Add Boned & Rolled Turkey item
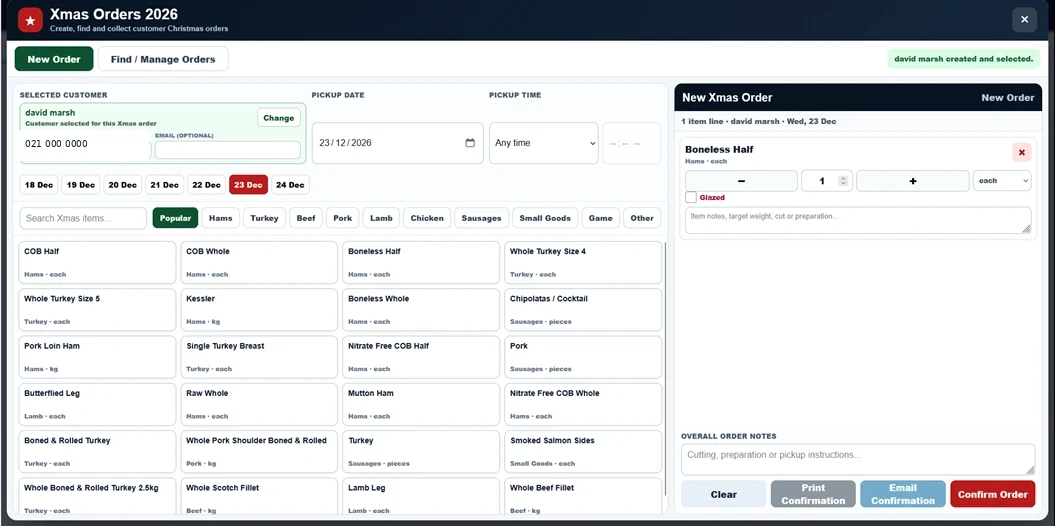 (97, 452)
